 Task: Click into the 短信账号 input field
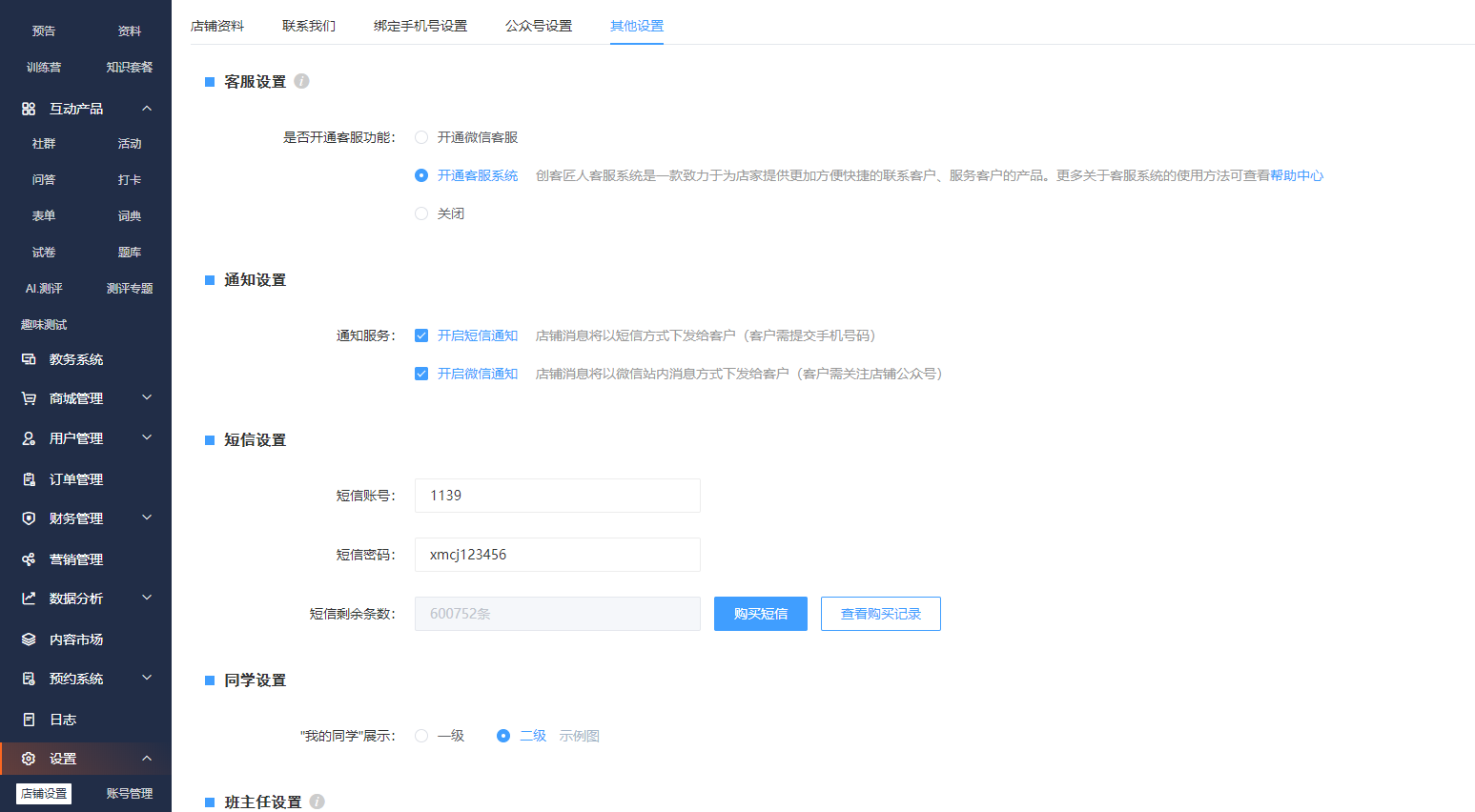pos(557,496)
